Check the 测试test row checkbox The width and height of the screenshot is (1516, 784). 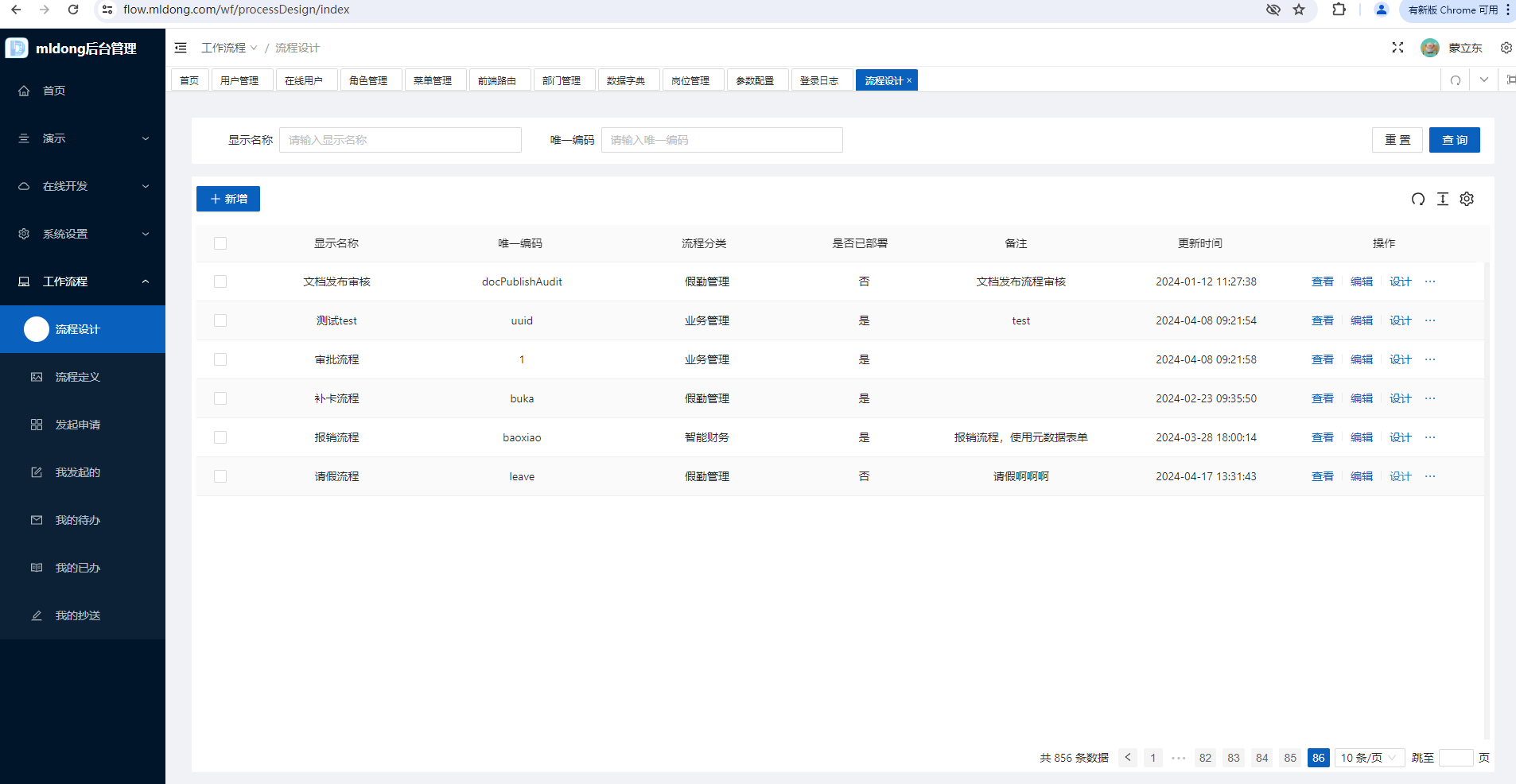point(220,320)
